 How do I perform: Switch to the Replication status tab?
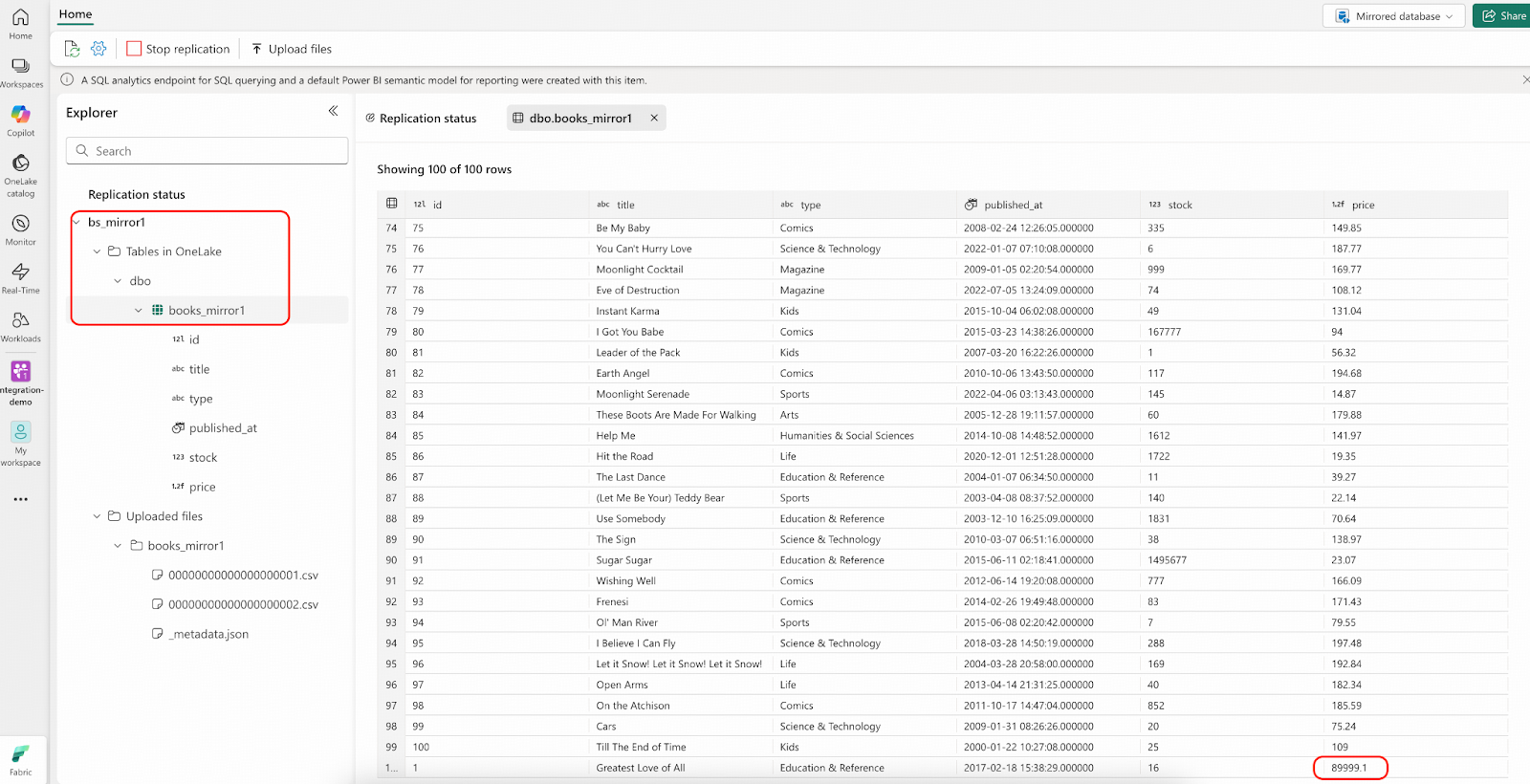coord(421,119)
